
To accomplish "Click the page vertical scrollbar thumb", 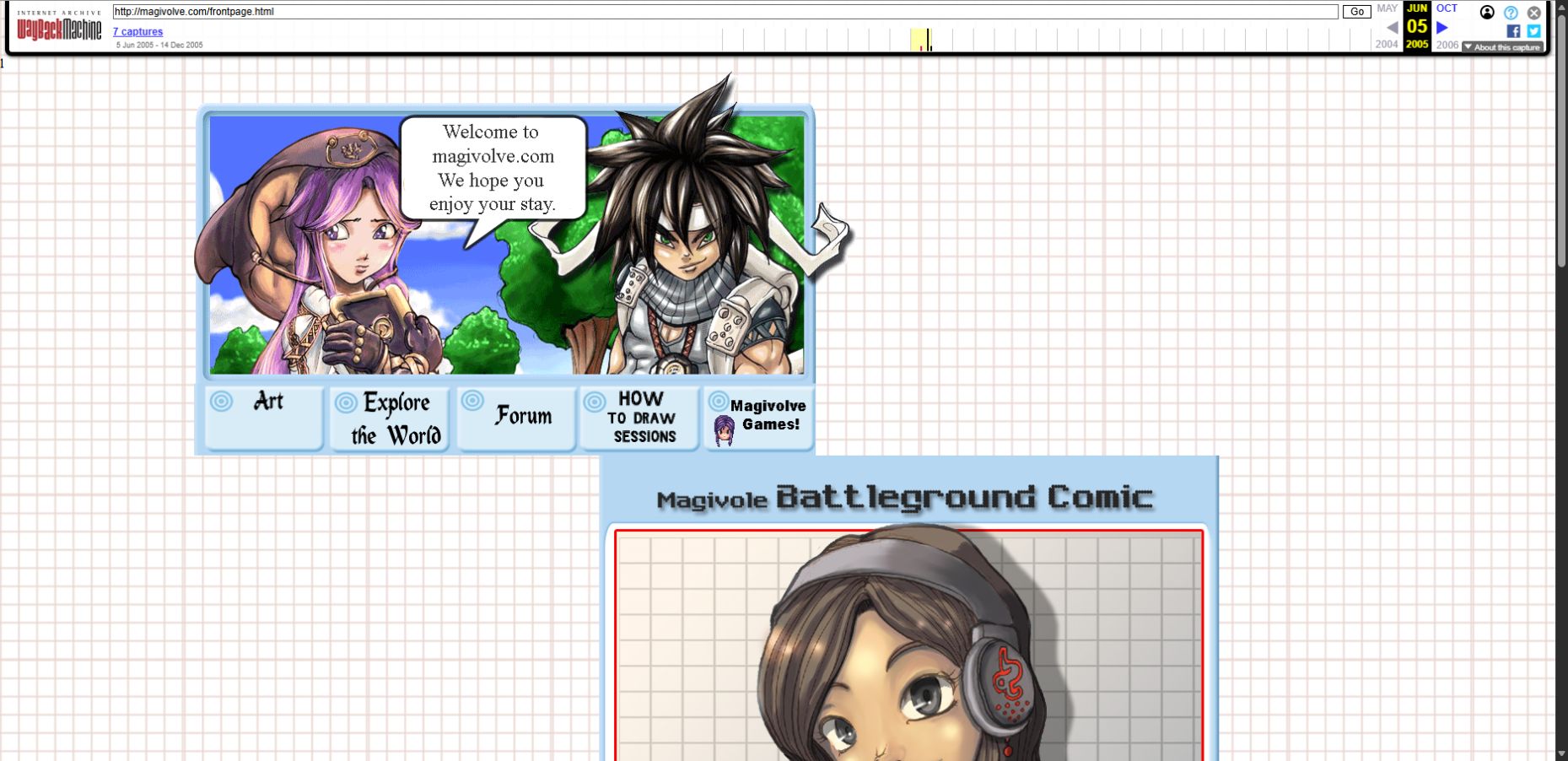I will (1561, 140).
